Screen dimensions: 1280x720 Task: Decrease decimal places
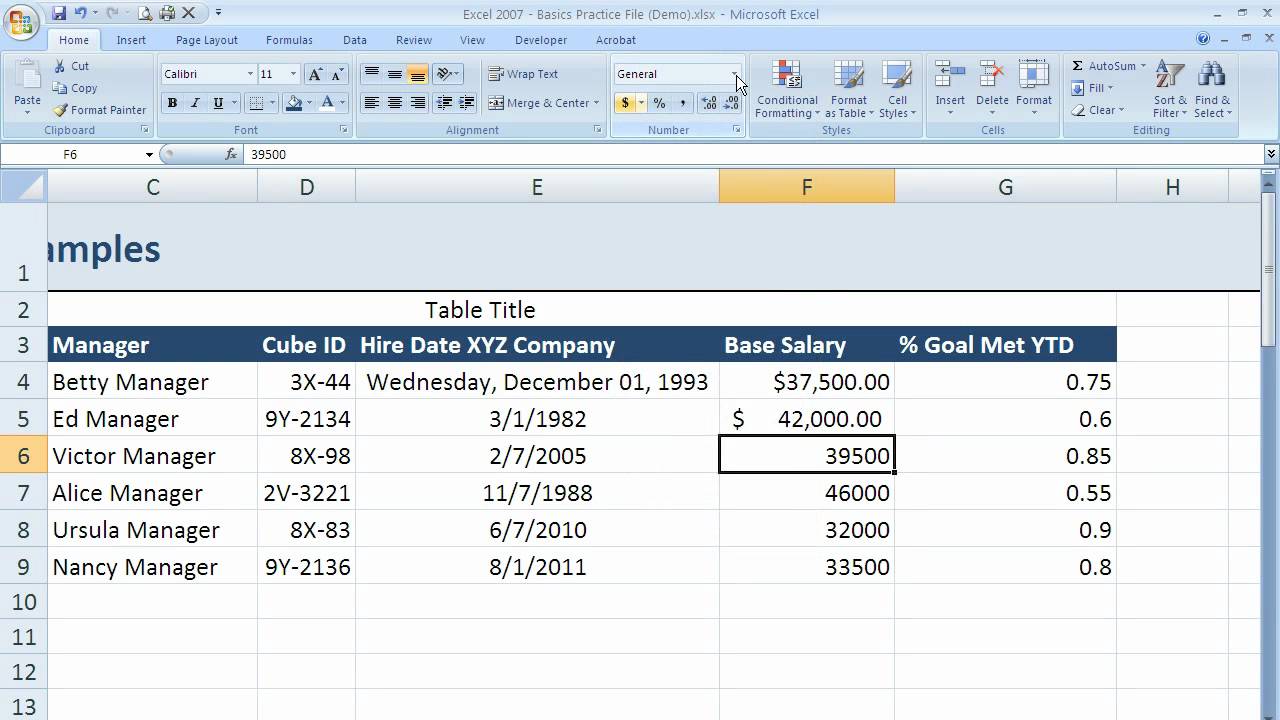tap(731, 103)
